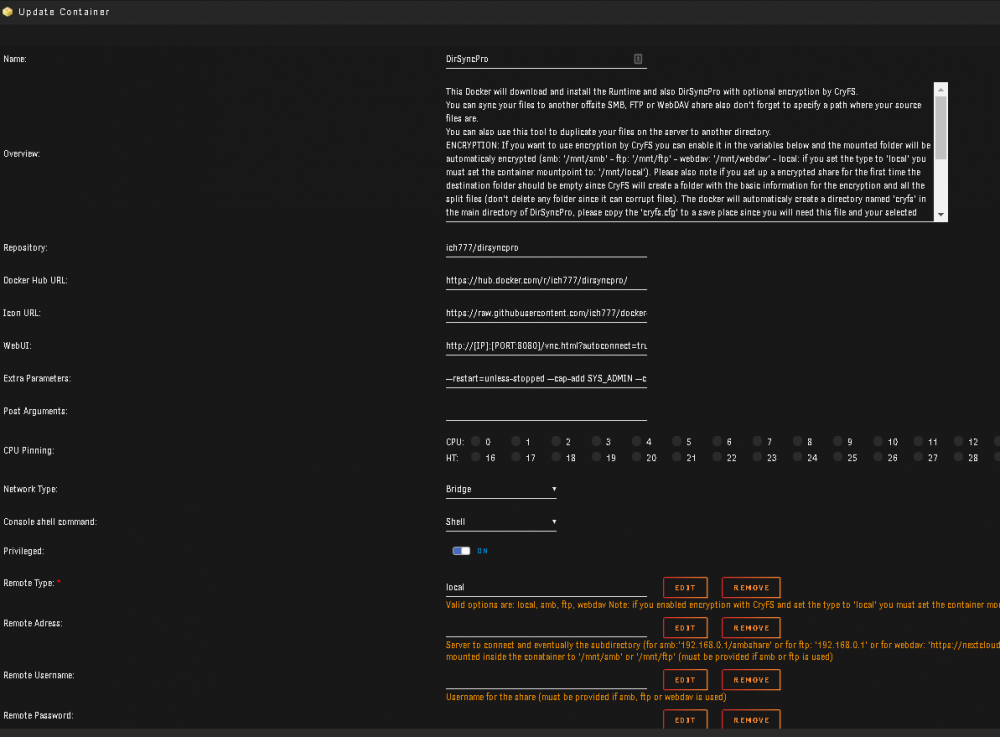The height and width of the screenshot is (737, 1000).
Task: Select CPU core 10 pinning checkbox
Action: coord(878,441)
